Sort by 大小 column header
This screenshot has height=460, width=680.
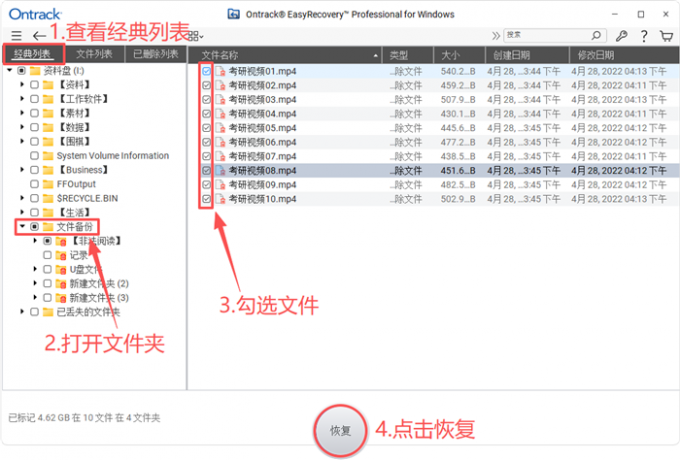[x=460, y=55]
